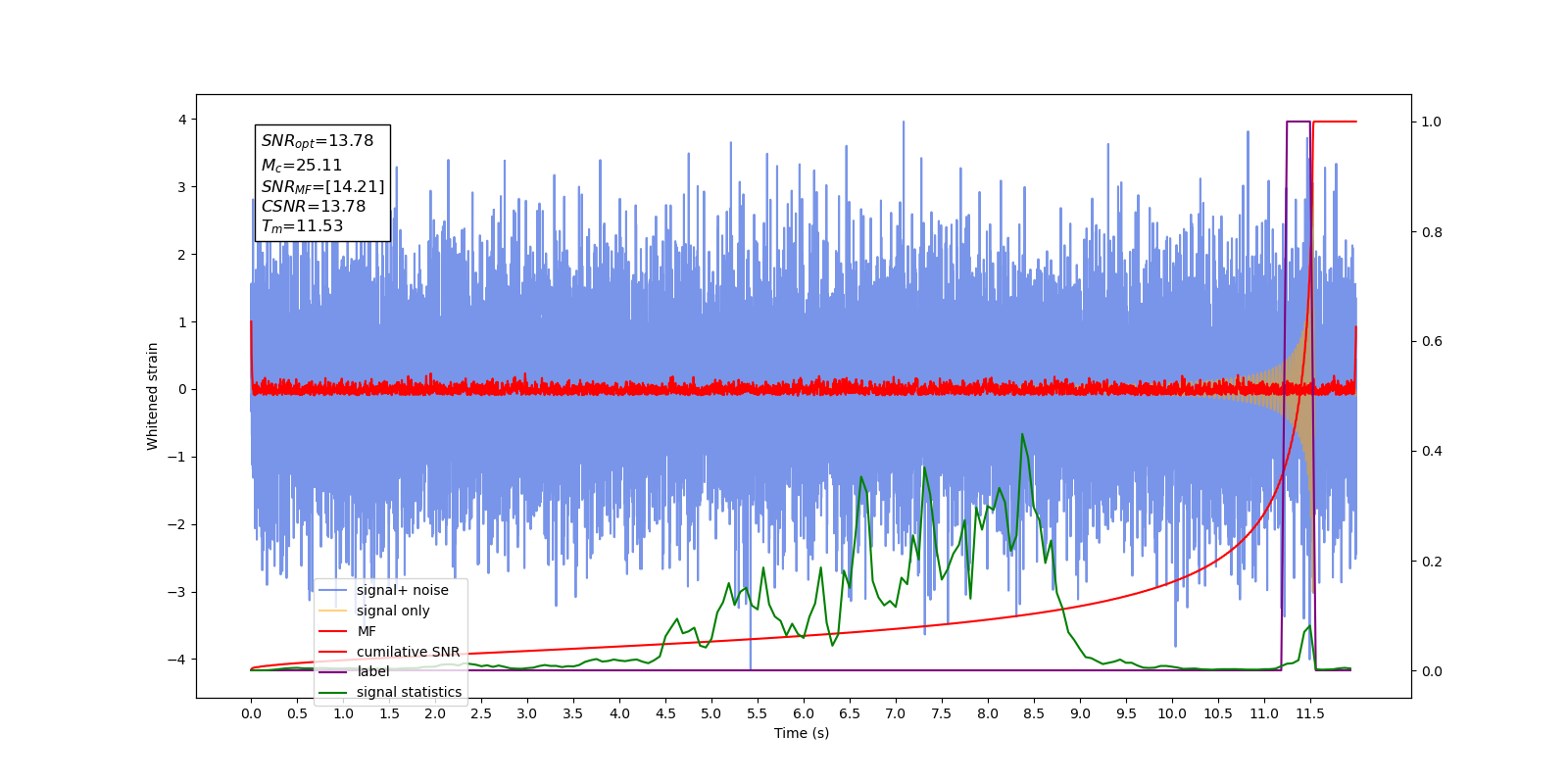The image size is (1568, 784).
Task: Click the left y-axis tick label 4
Action: coord(182,120)
